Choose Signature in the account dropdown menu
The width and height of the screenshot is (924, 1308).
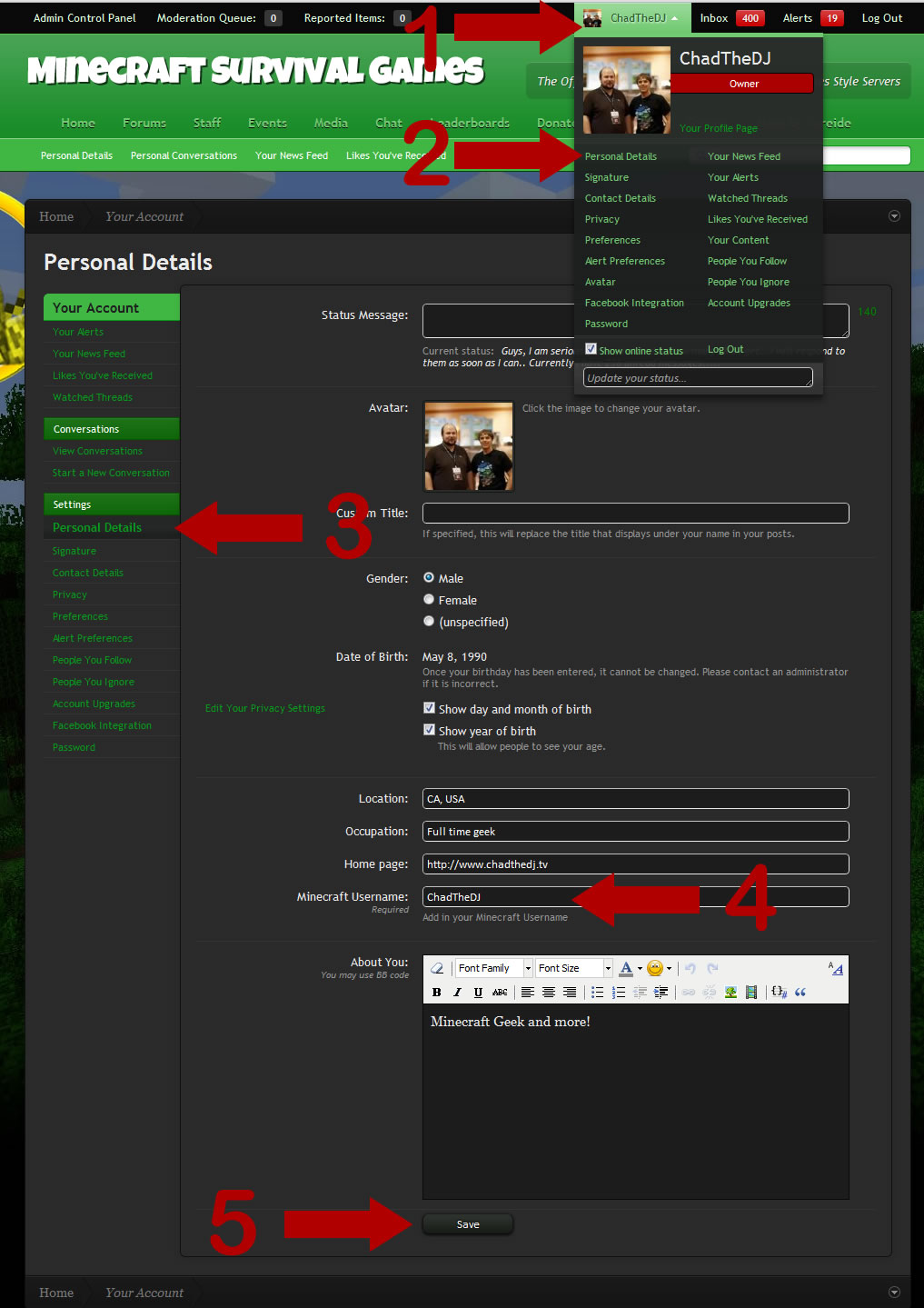(x=607, y=177)
